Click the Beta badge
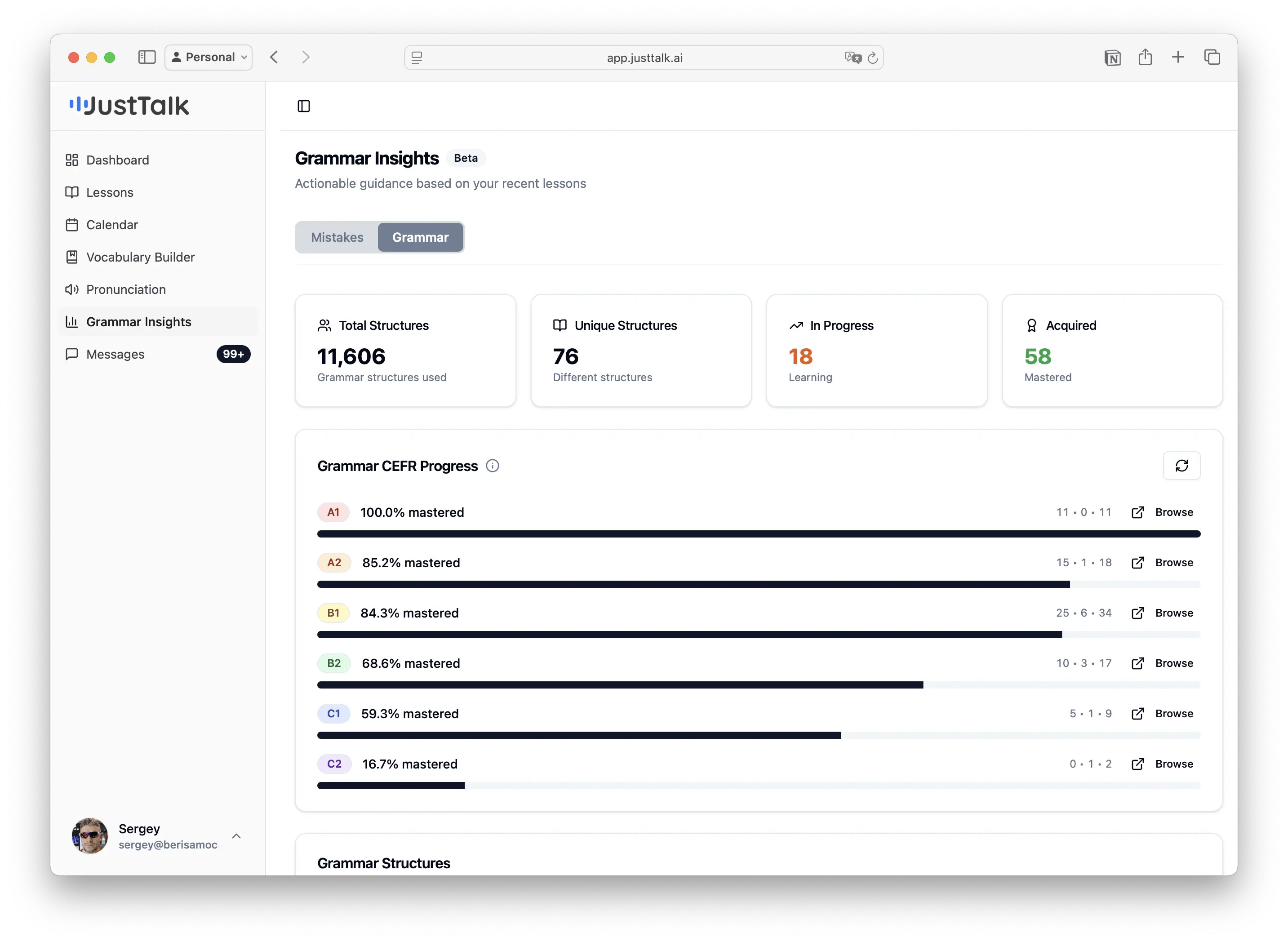 pos(466,158)
